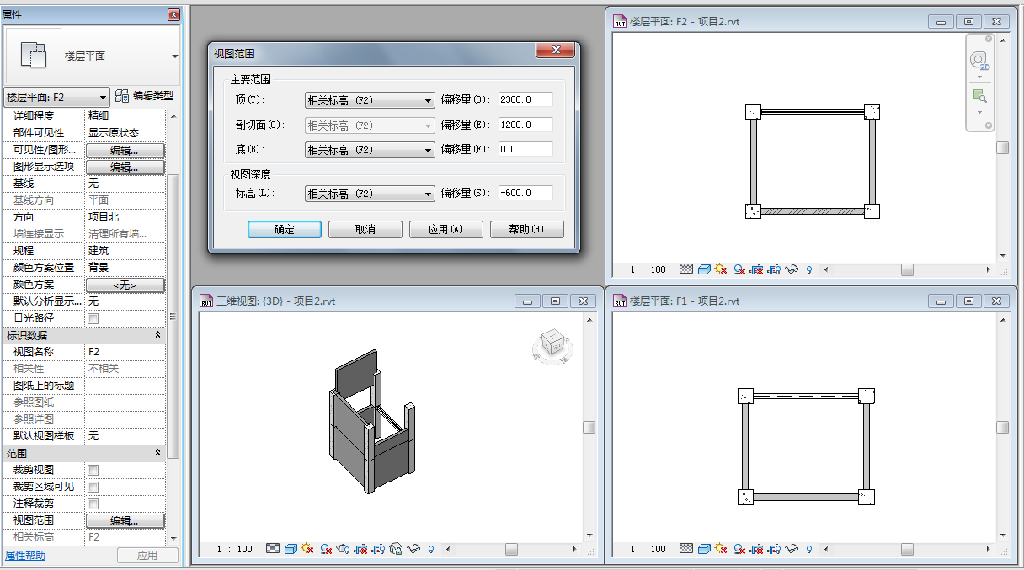Toggle crop view in 3D view bar
1024x570 pixels.
(360, 549)
